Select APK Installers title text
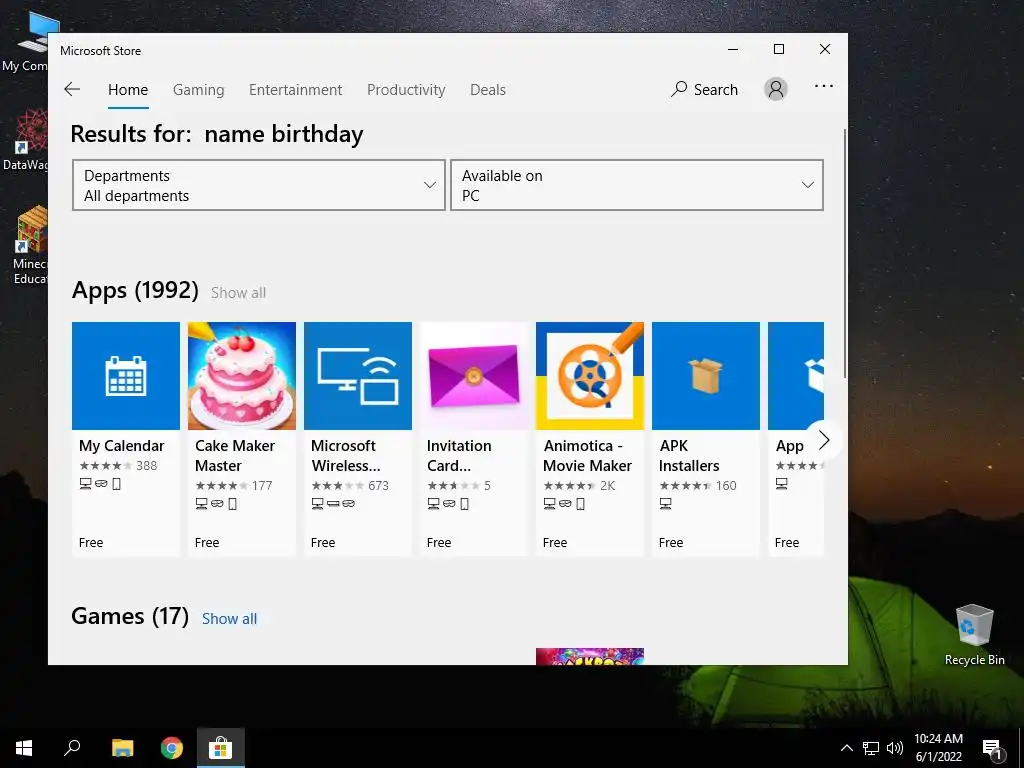 click(689, 455)
